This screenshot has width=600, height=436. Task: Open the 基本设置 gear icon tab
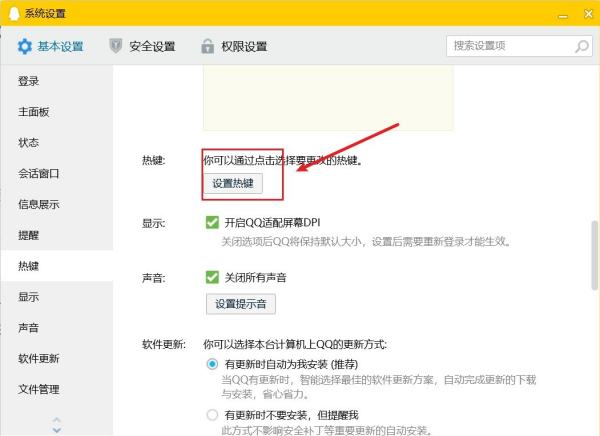(24, 46)
